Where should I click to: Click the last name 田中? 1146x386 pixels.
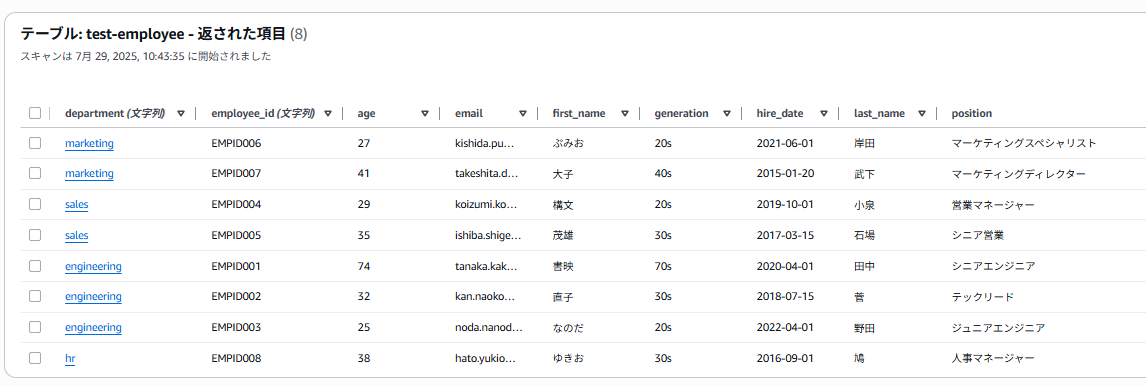click(x=864, y=266)
